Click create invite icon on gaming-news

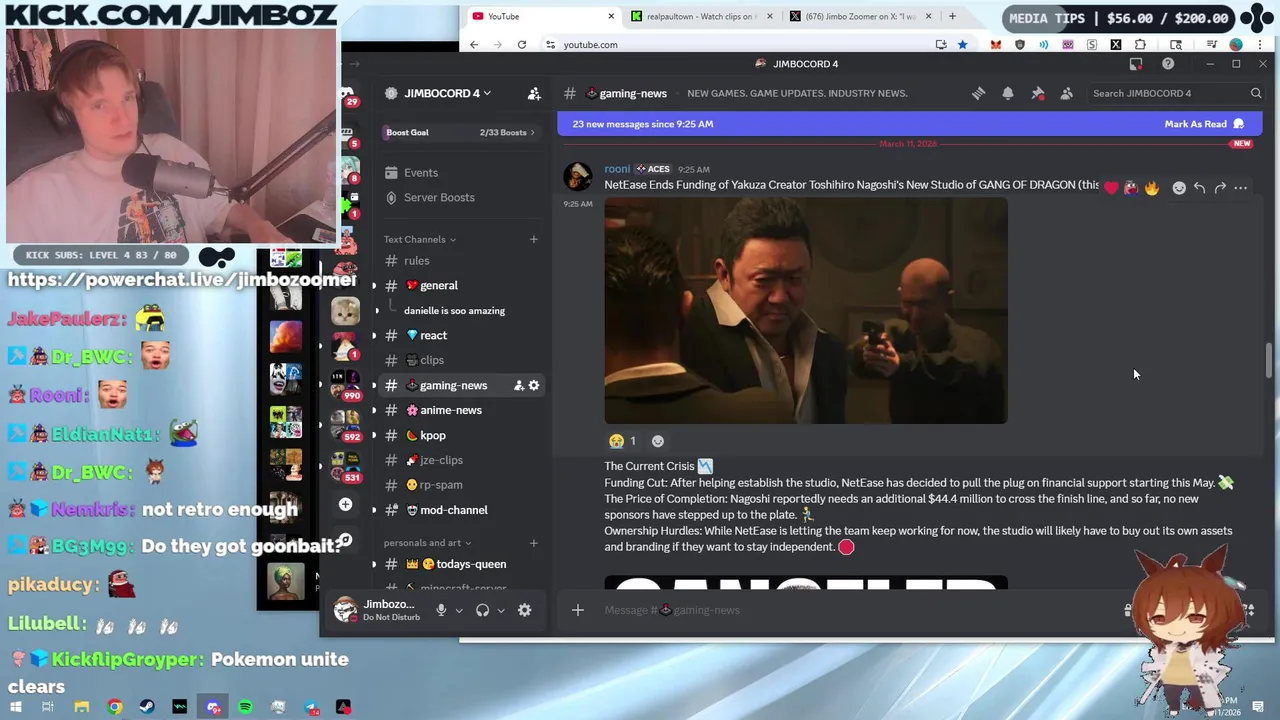[519, 385]
